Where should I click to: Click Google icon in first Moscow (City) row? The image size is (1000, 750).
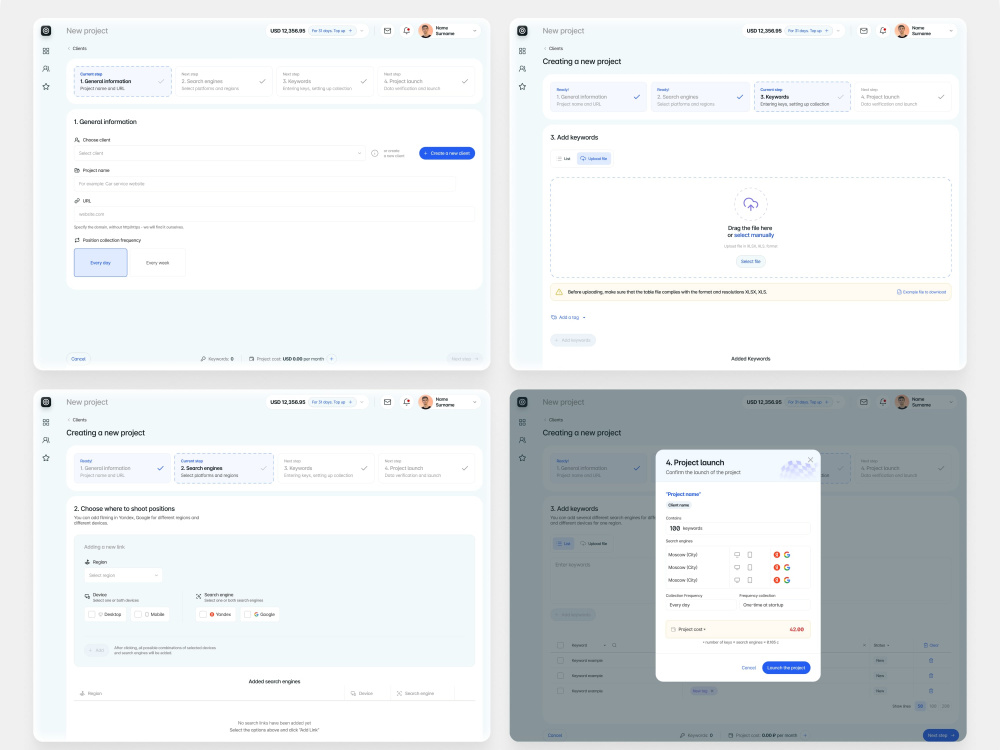pyautogui.click(x=787, y=555)
